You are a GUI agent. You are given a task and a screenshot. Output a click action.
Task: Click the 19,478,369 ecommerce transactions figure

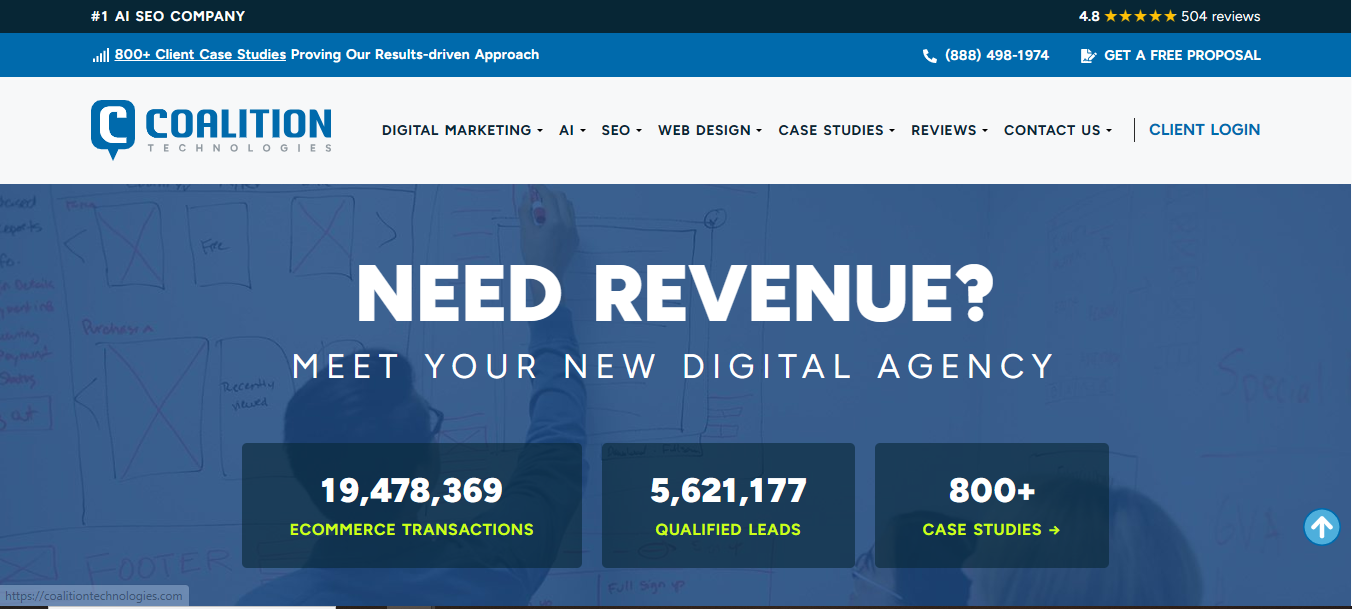[411, 491]
